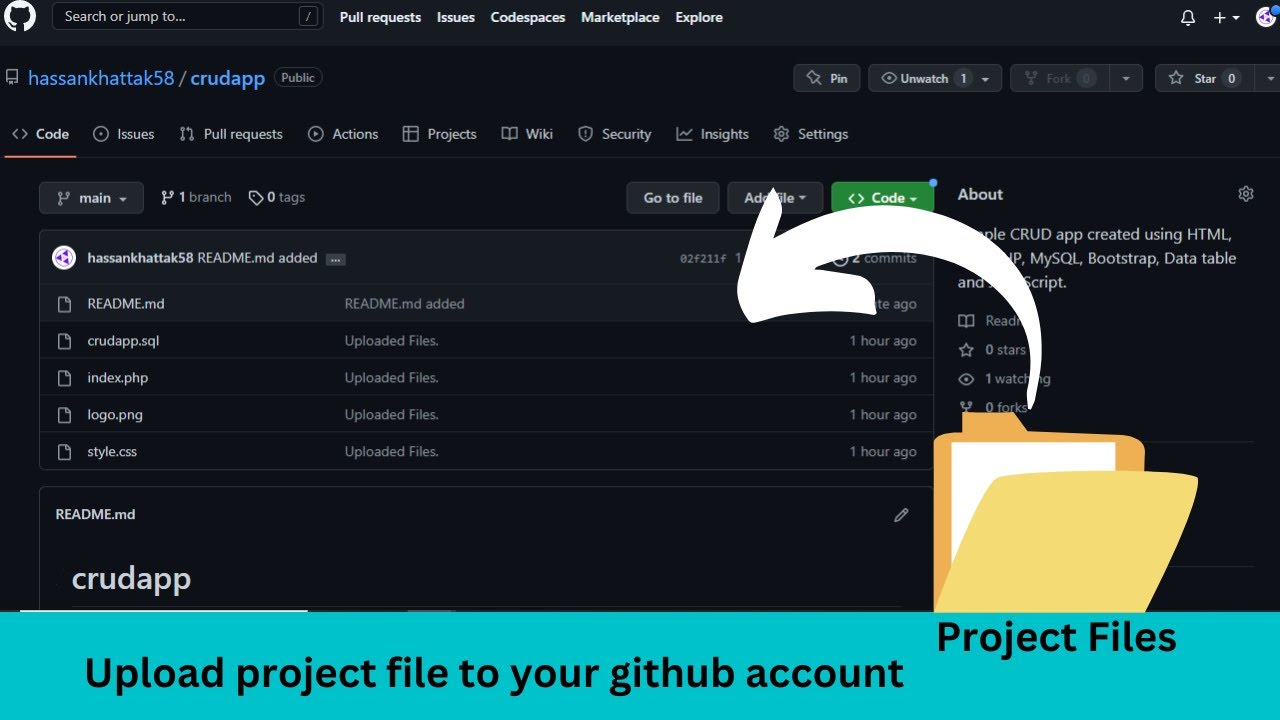Open Codespaces in top navigation

click(x=527, y=17)
